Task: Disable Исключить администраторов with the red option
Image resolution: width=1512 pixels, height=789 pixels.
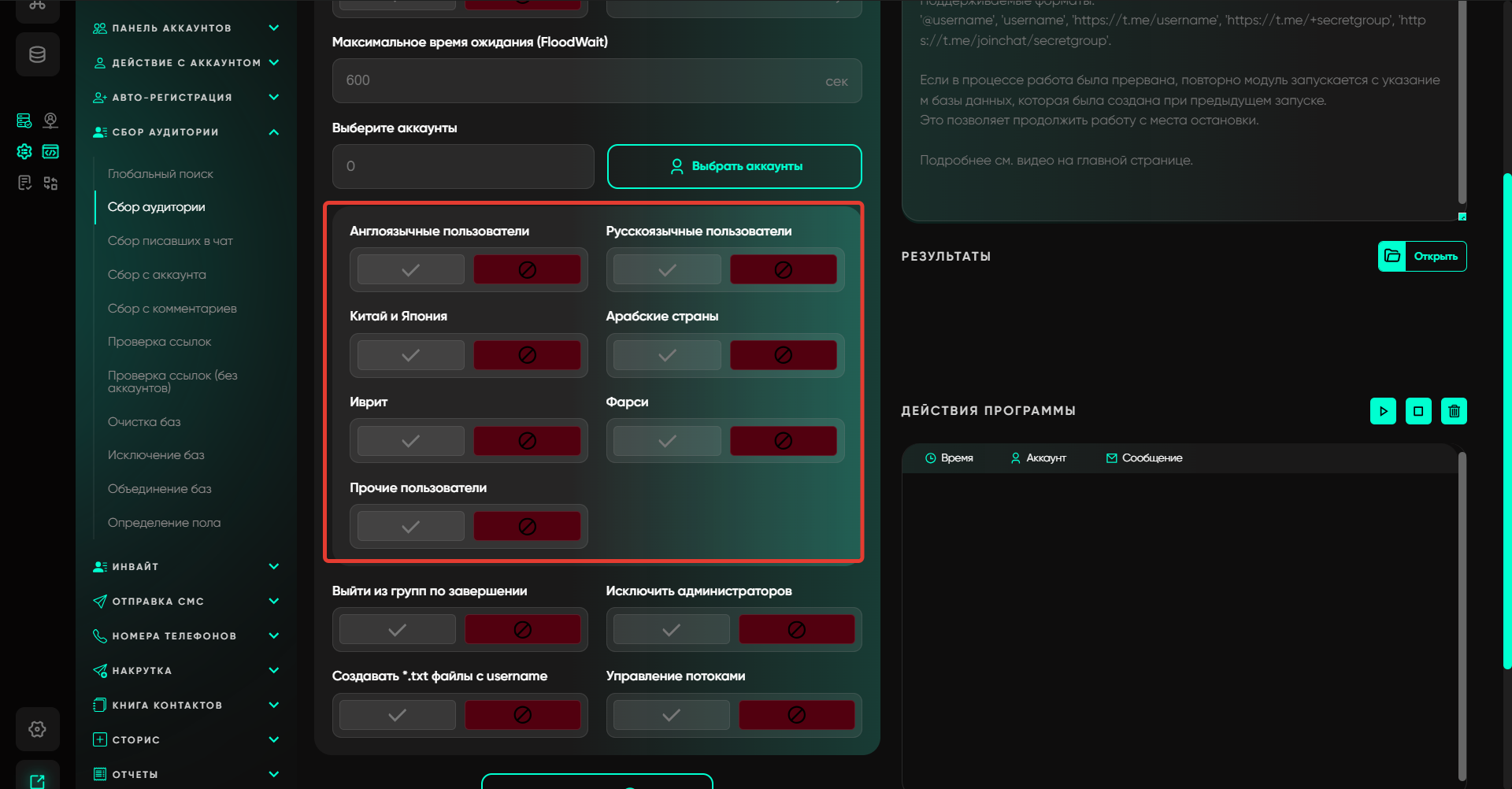Action: click(796, 630)
